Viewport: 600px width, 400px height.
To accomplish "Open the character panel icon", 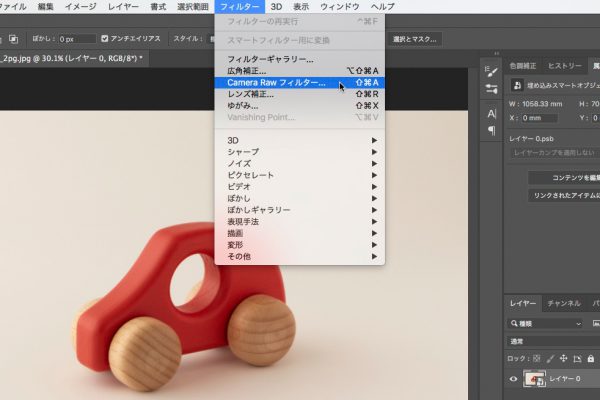I will (x=491, y=113).
